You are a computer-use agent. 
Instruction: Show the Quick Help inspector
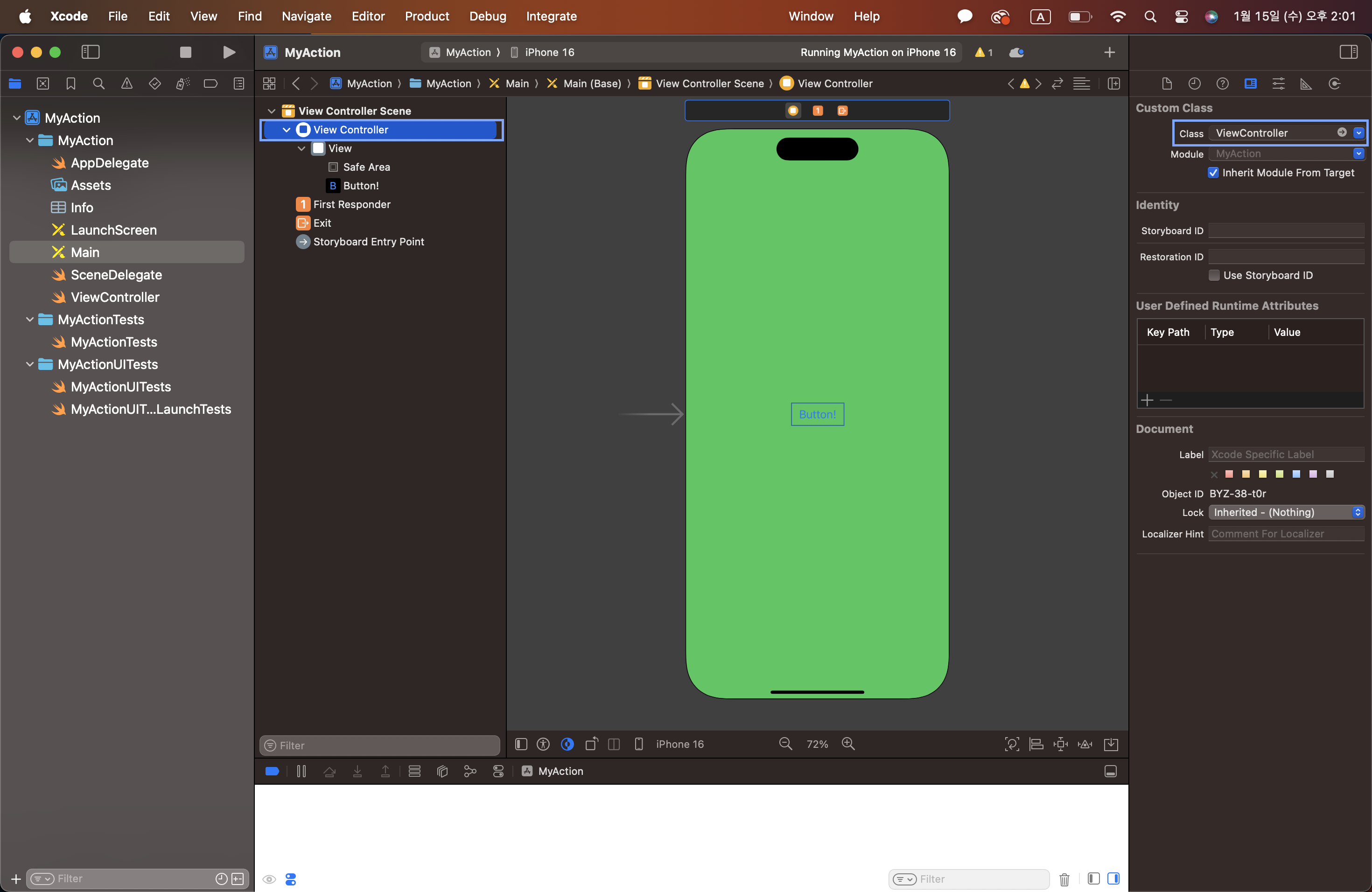tap(1222, 84)
